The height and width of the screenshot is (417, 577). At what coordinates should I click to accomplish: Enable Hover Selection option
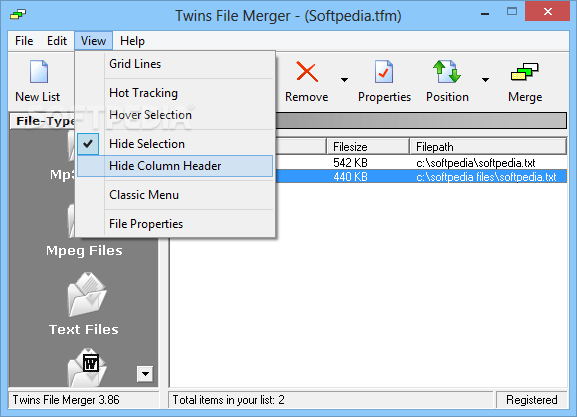click(x=175, y=115)
